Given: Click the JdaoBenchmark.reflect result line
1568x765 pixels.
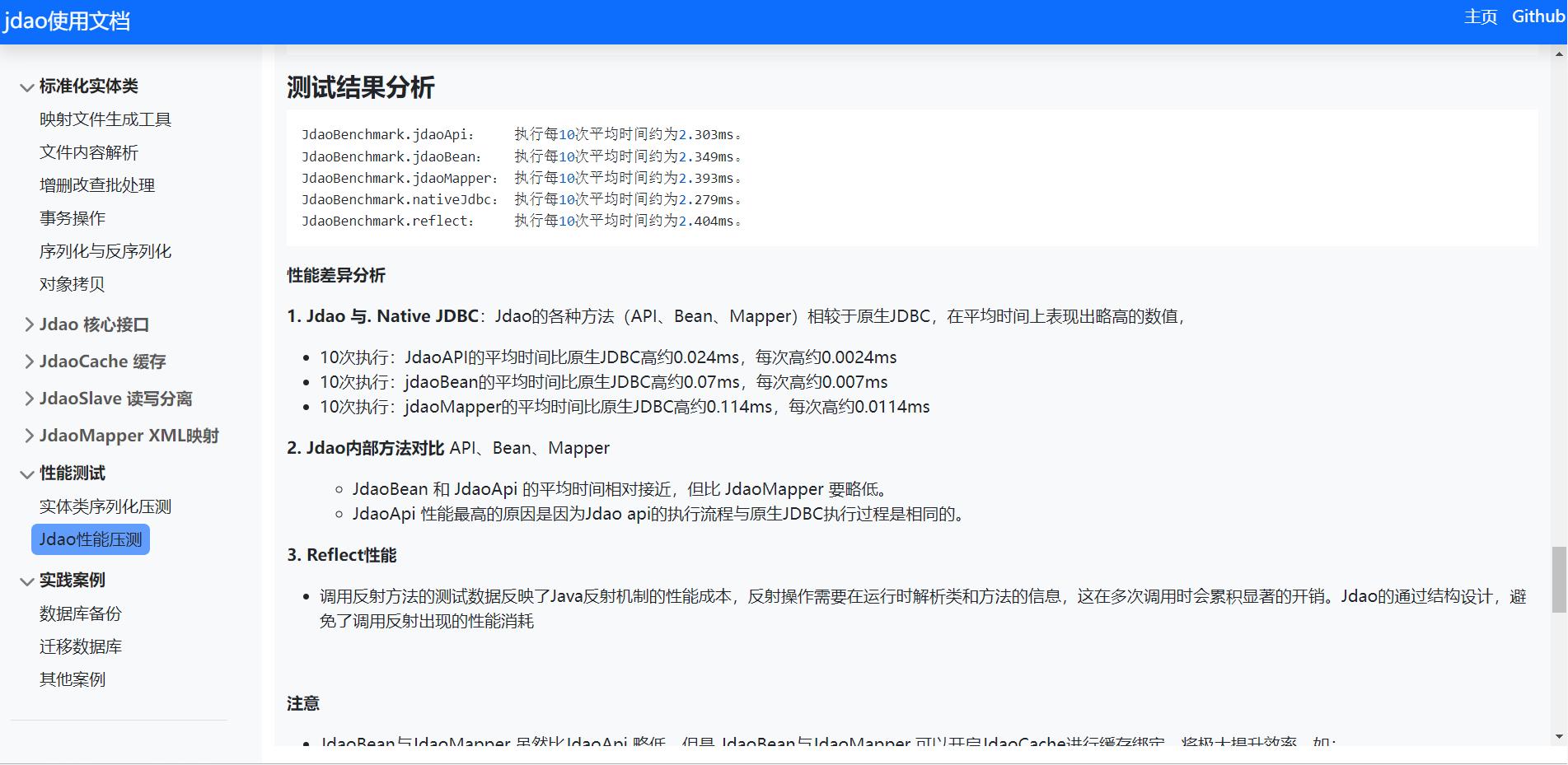Looking at the screenshot, I should click(x=522, y=221).
